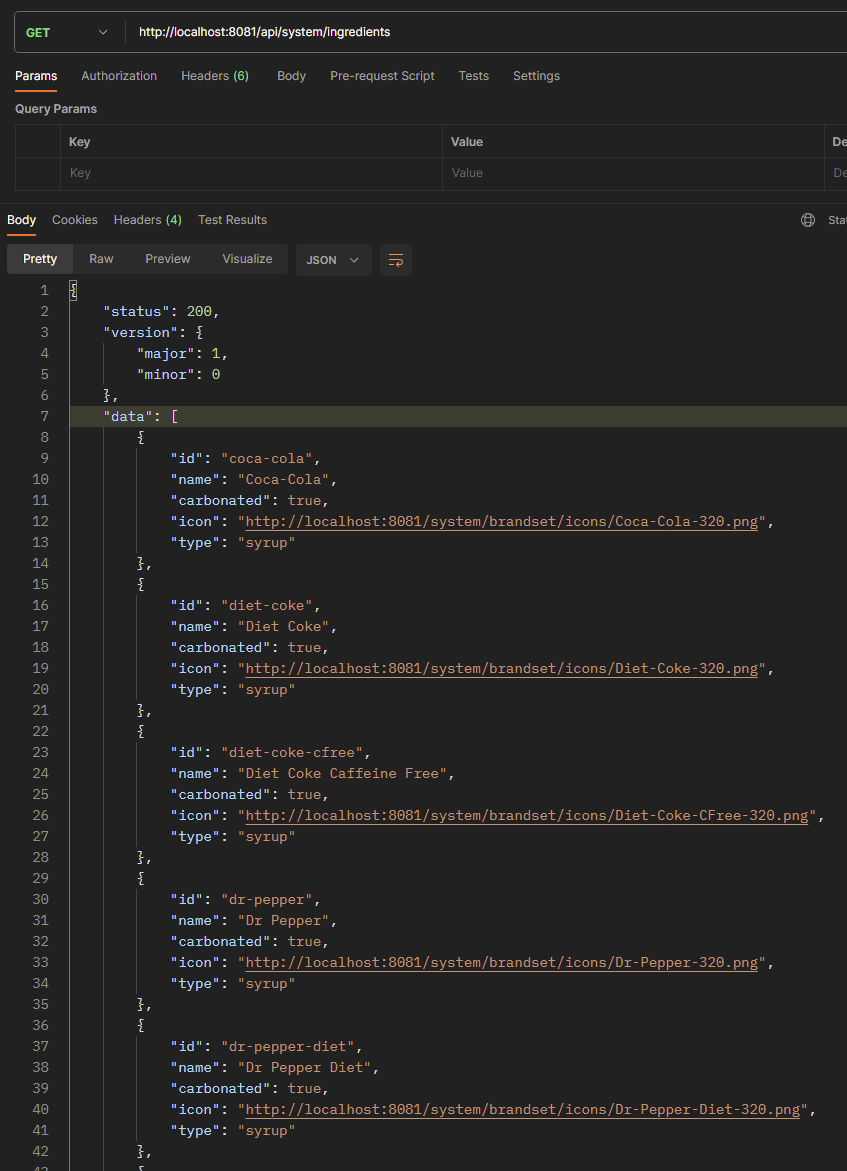Viewport: 847px width, 1171px height.
Task: Toggle the line wrap icon
Action: 396,260
